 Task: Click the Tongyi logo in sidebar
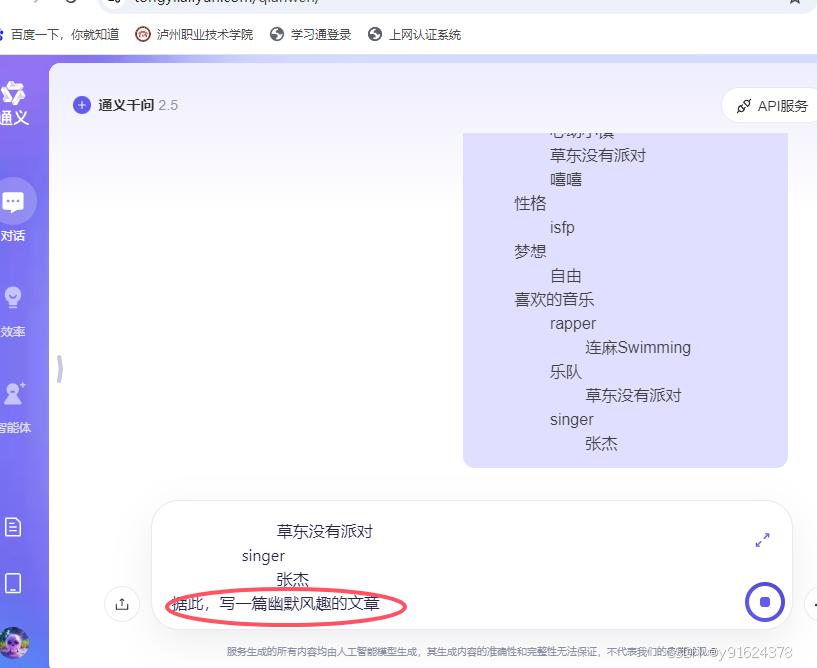tap(14, 103)
